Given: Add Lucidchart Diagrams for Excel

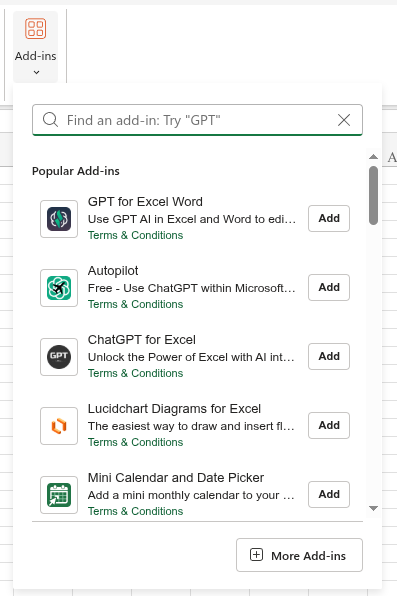Looking at the screenshot, I should pos(329,425).
